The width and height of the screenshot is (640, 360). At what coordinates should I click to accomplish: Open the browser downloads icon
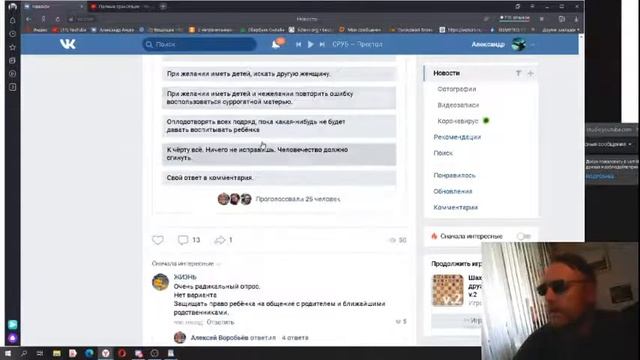pyautogui.click(x=576, y=19)
